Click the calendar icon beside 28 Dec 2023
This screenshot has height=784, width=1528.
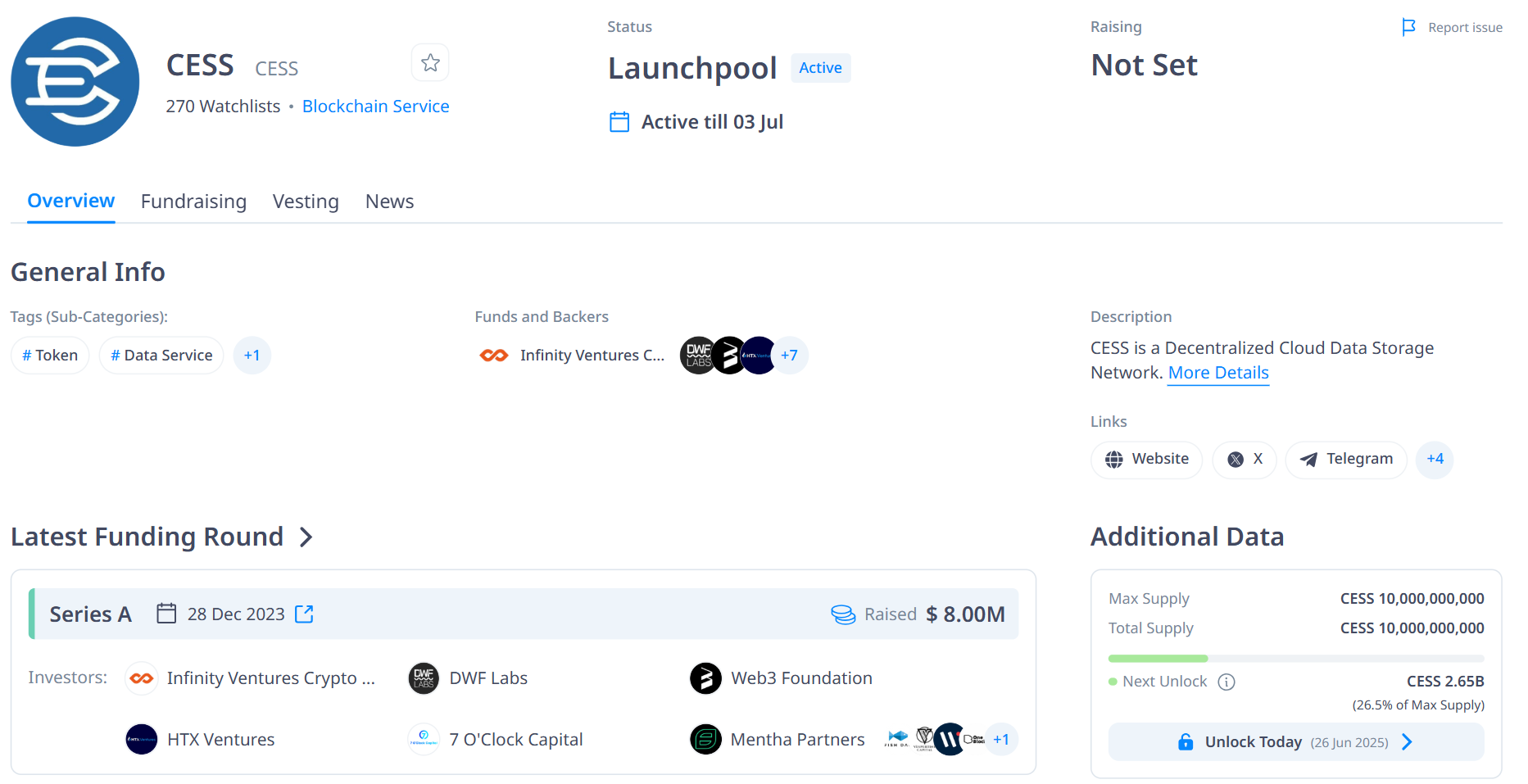[x=166, y=614]
